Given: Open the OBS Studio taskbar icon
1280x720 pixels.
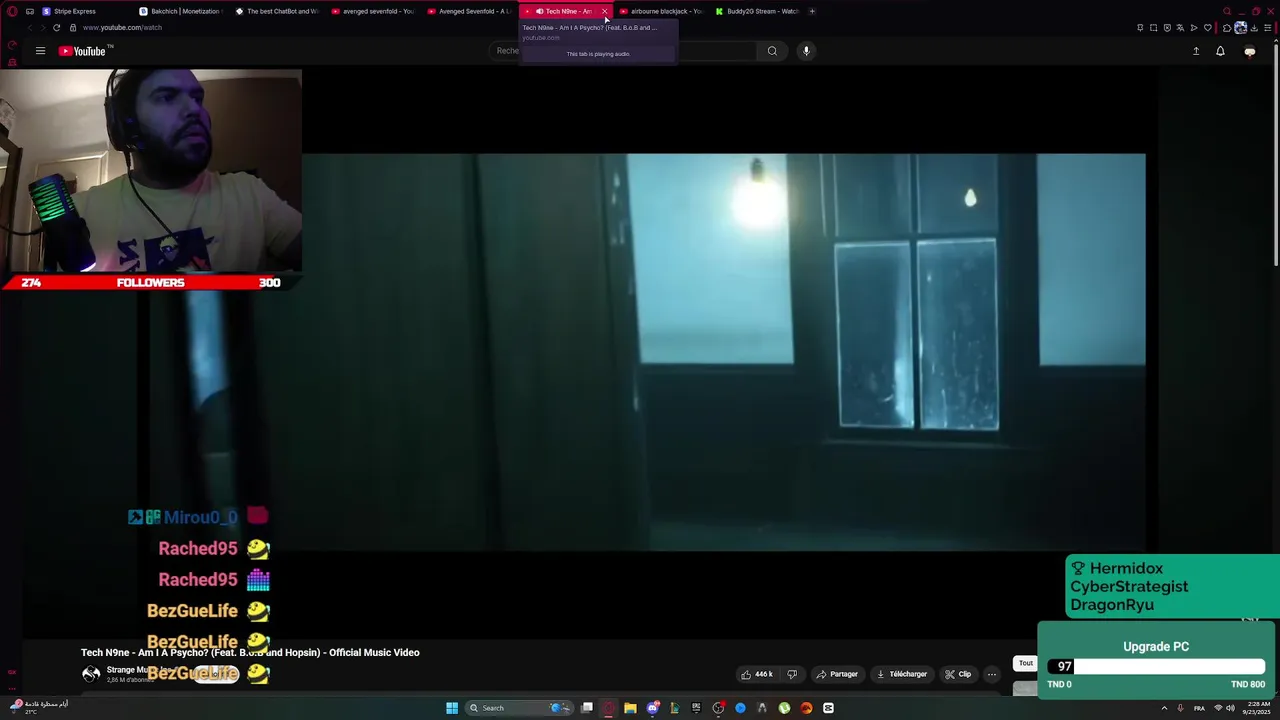Looking at the screenshot, I should 718,708.
